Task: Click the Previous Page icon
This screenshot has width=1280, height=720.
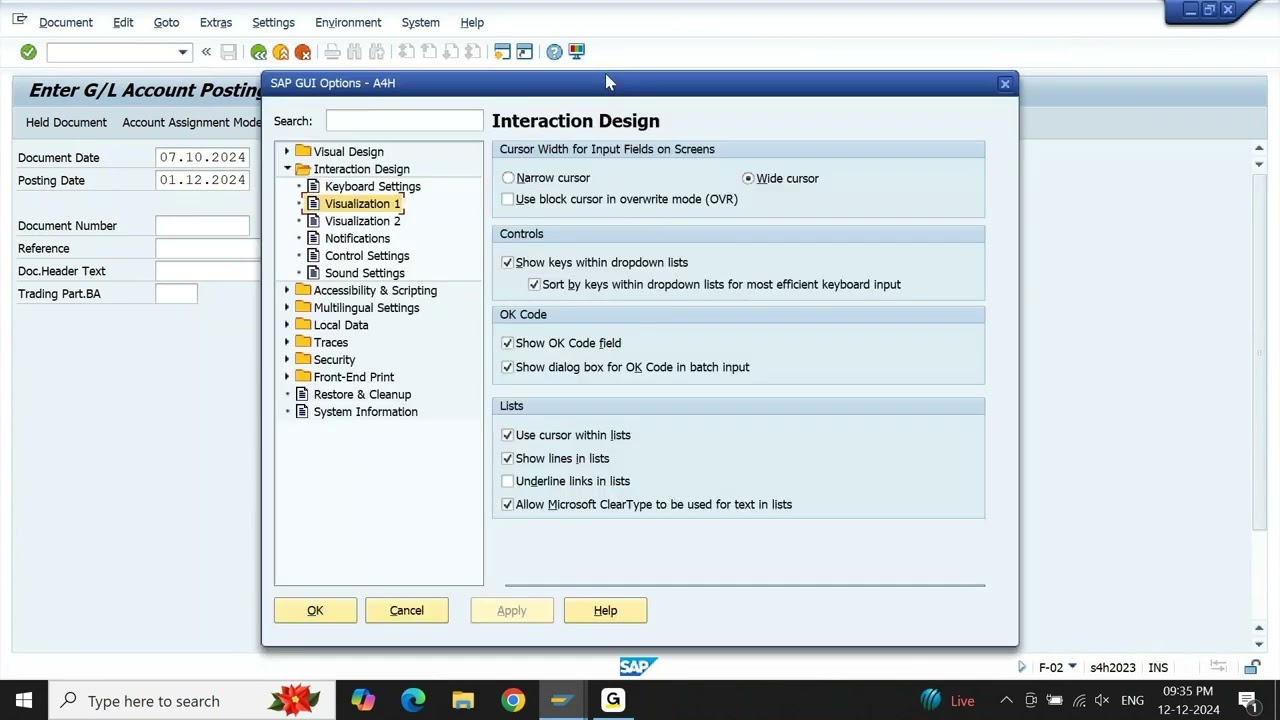Action: click(x=428, y=52)
